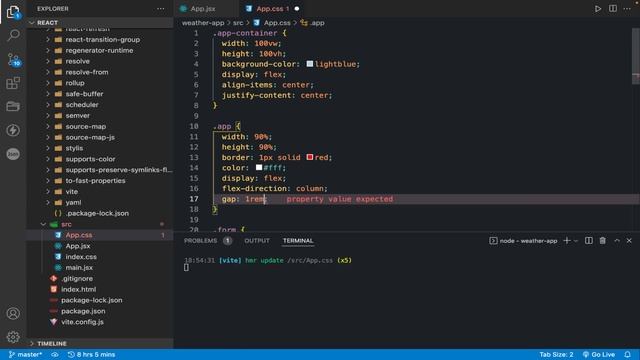Split the terminal panel

pyautogui.click(x=589, y=241)
